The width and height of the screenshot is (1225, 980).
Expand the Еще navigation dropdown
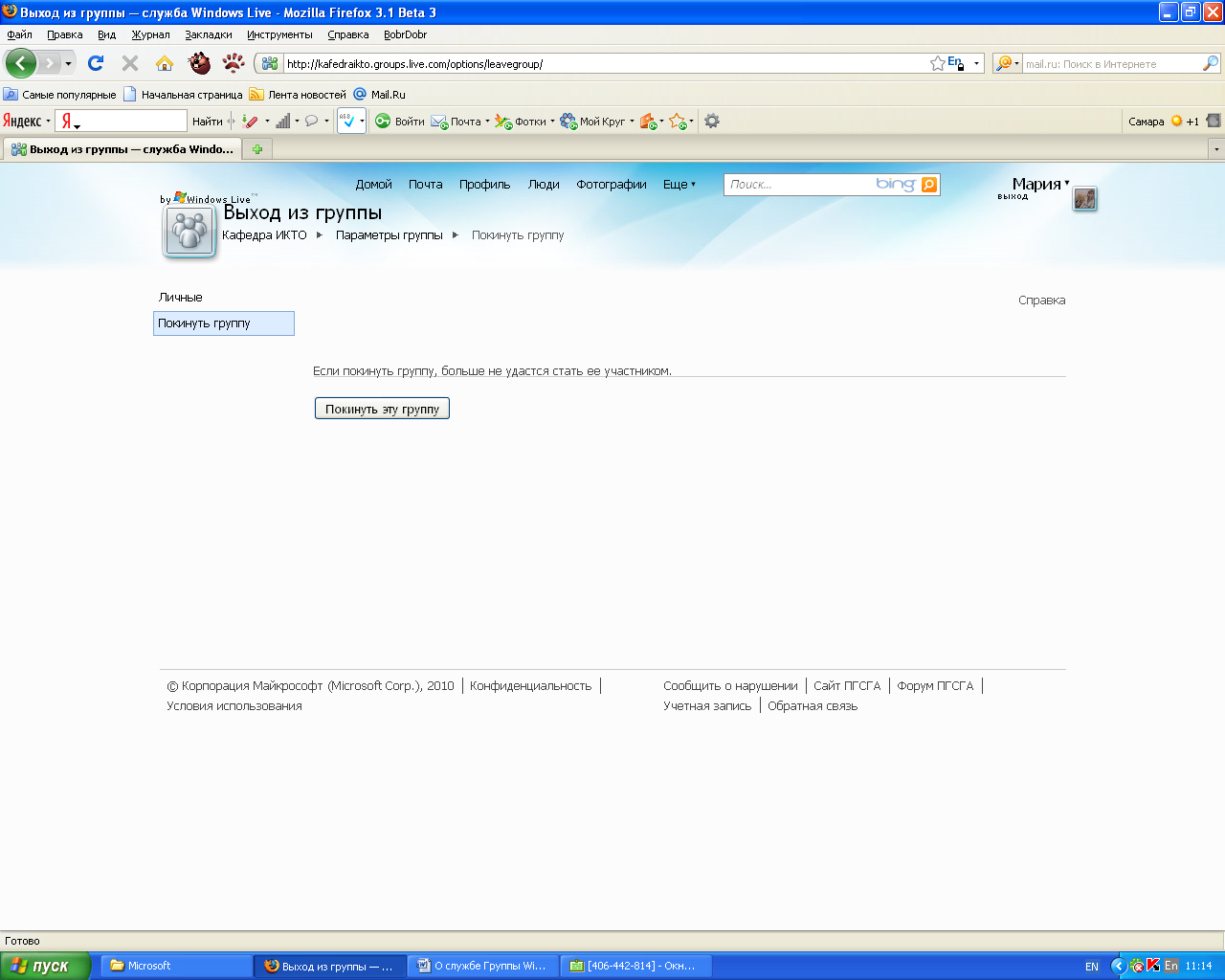(x=679, y=185)
